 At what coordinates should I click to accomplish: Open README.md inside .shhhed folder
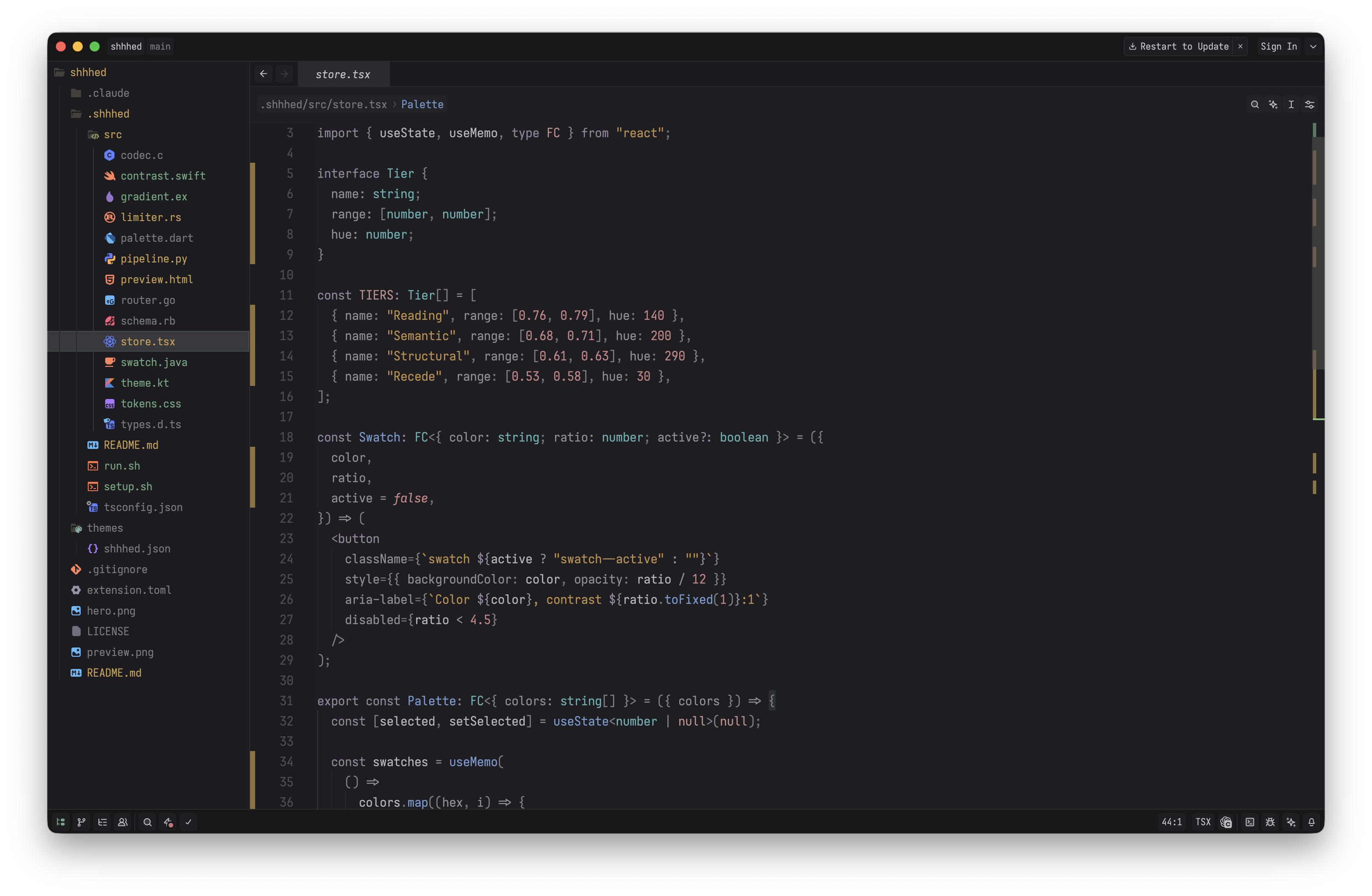148,445
